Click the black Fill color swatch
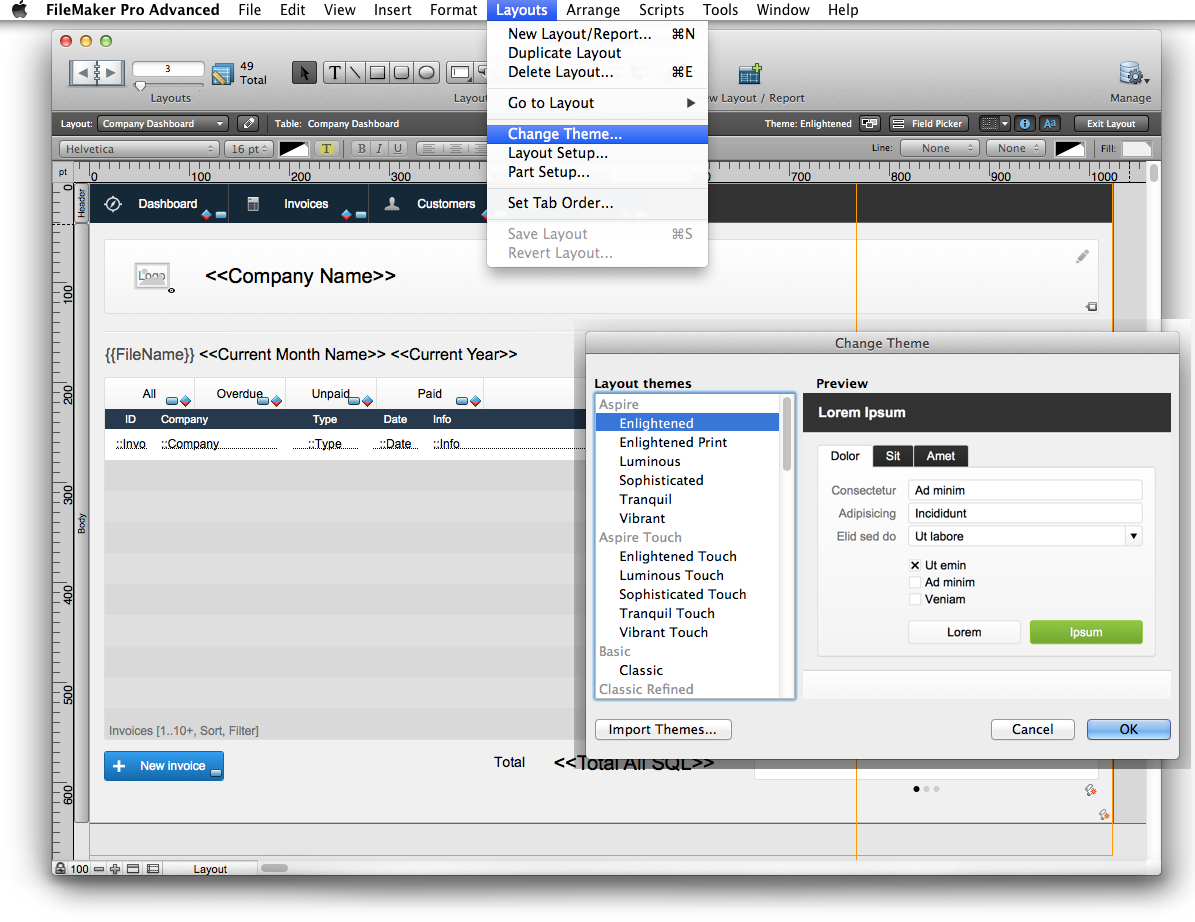1195x922 pixels. point(1070,147)
